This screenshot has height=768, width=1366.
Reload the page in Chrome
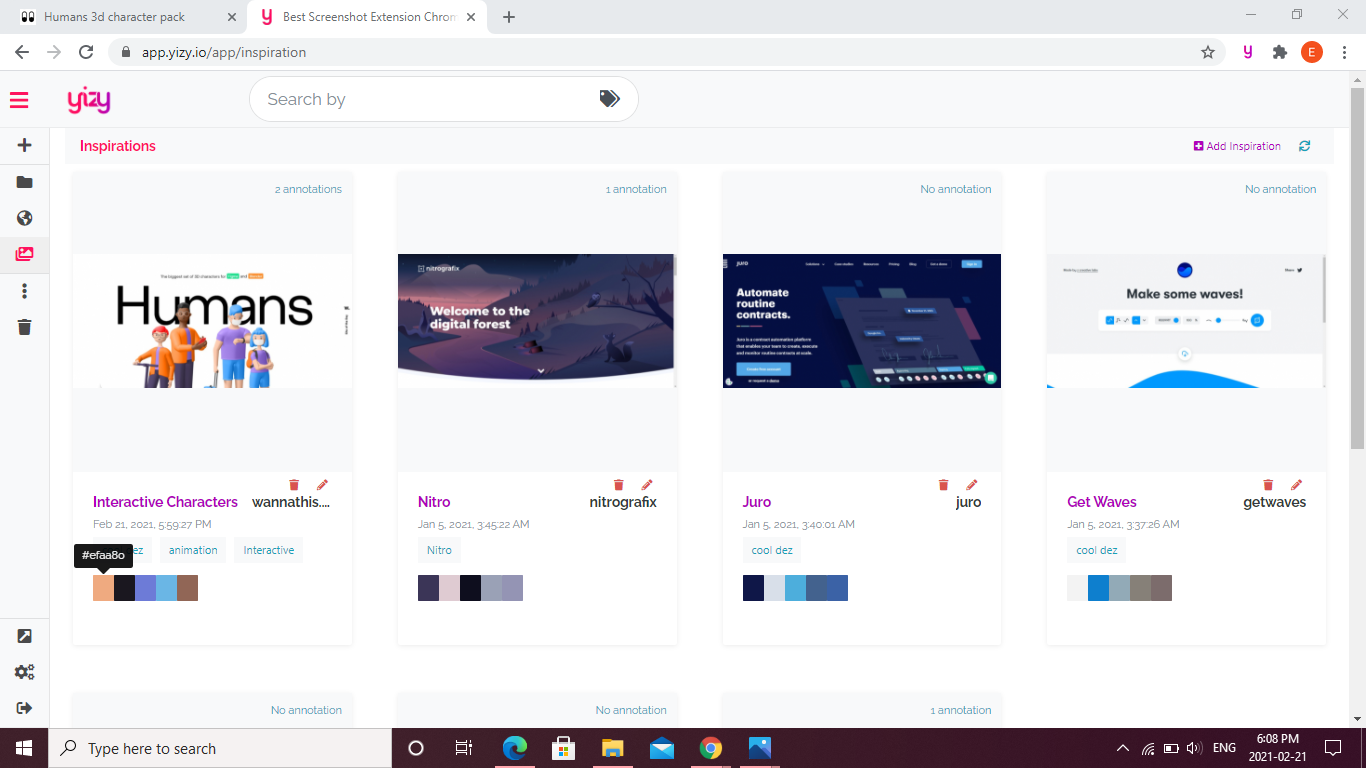(86, 52)
